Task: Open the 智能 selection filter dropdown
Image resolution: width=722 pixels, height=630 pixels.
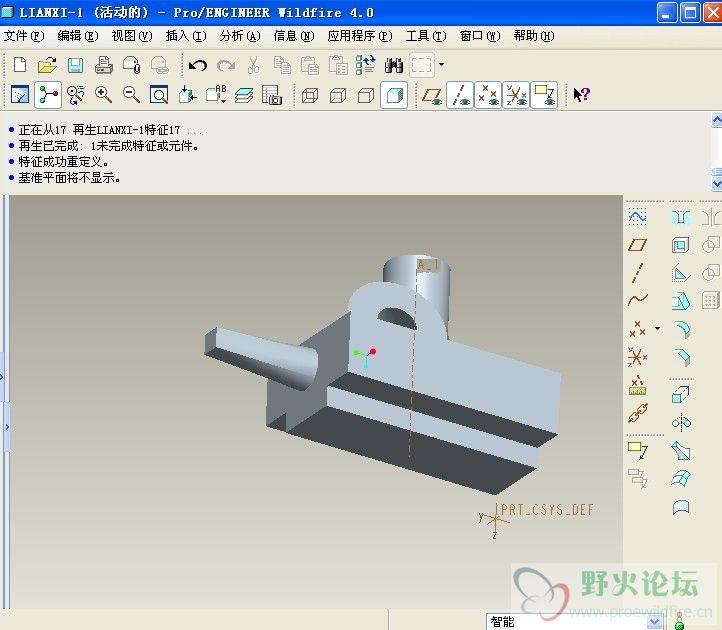Action: tap(655, 622)
